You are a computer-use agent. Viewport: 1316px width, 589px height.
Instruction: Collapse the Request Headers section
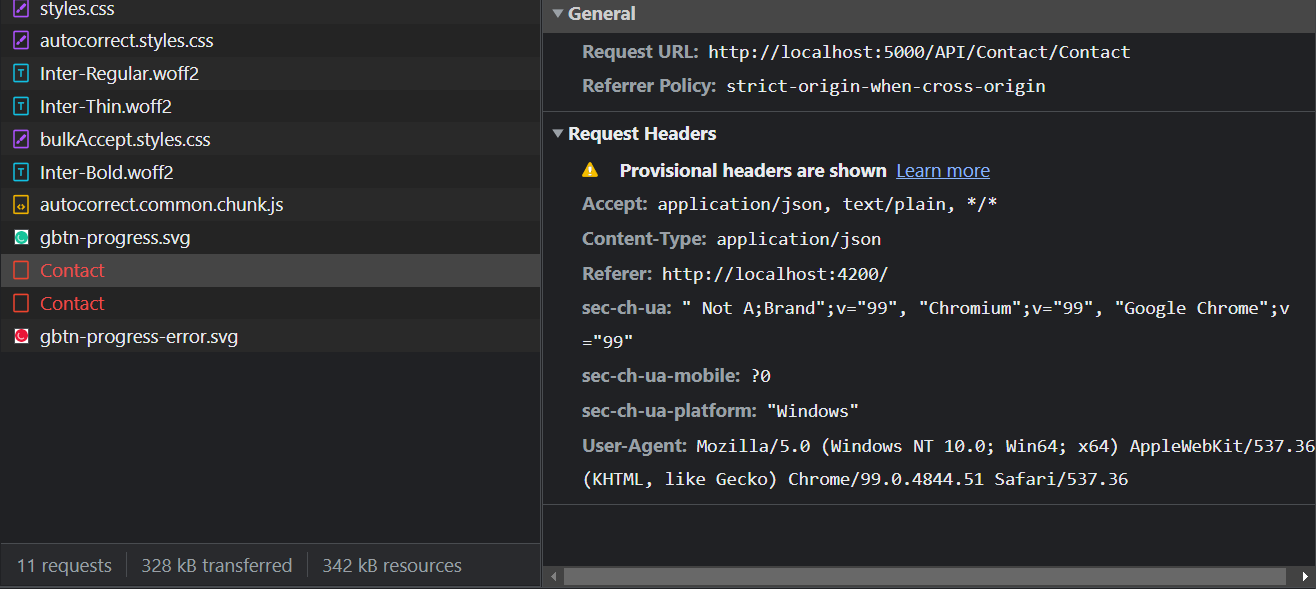pyautogui.click(x=558, y=134)
